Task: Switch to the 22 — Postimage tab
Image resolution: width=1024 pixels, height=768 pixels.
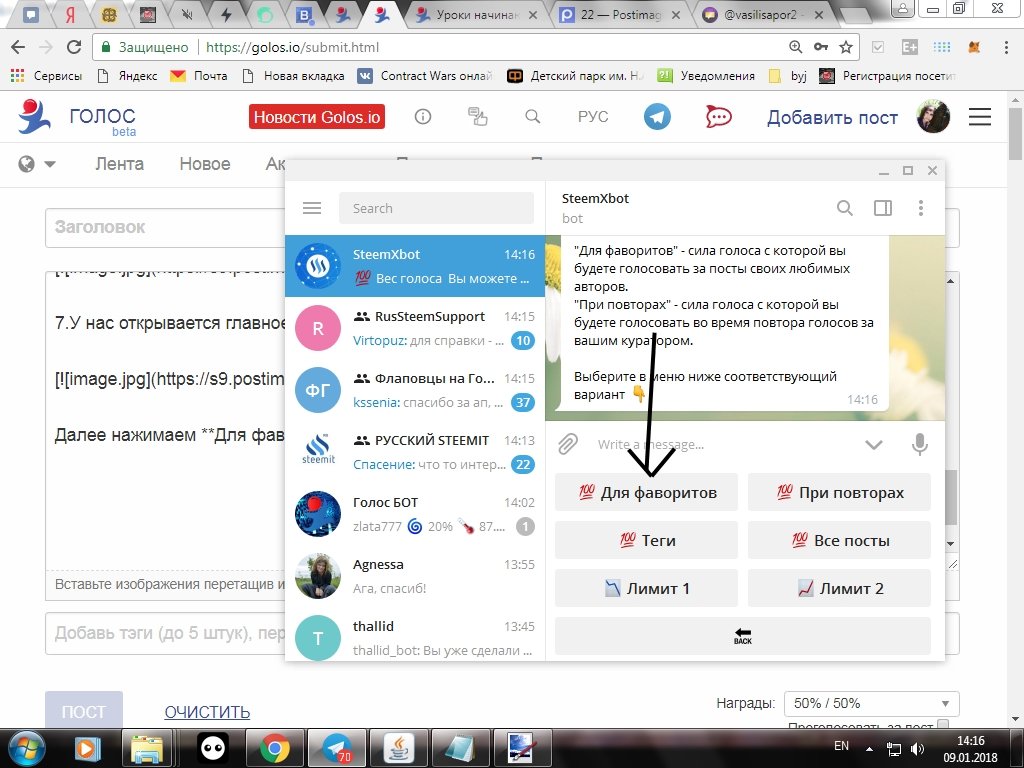Action: coord(620,15)
